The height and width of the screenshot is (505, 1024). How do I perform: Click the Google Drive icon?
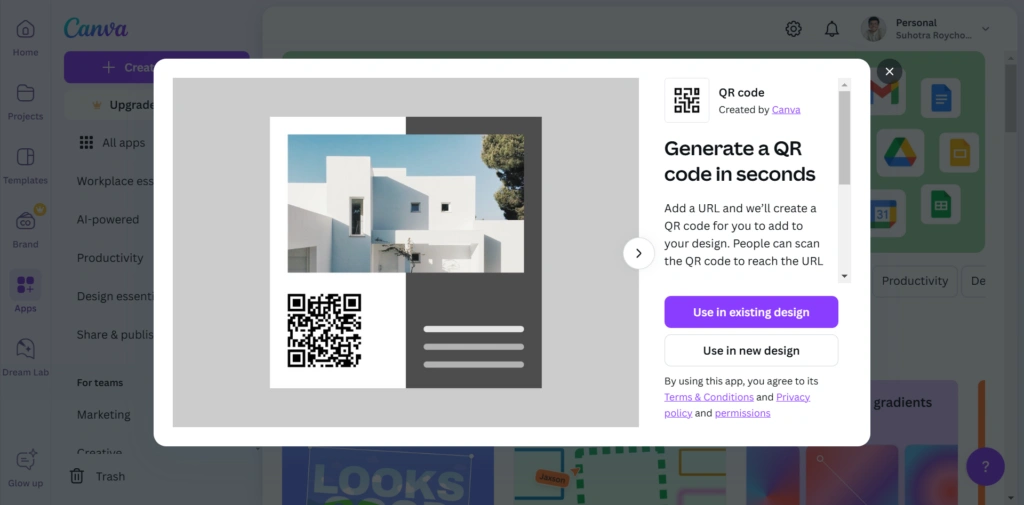click(901, 153)
